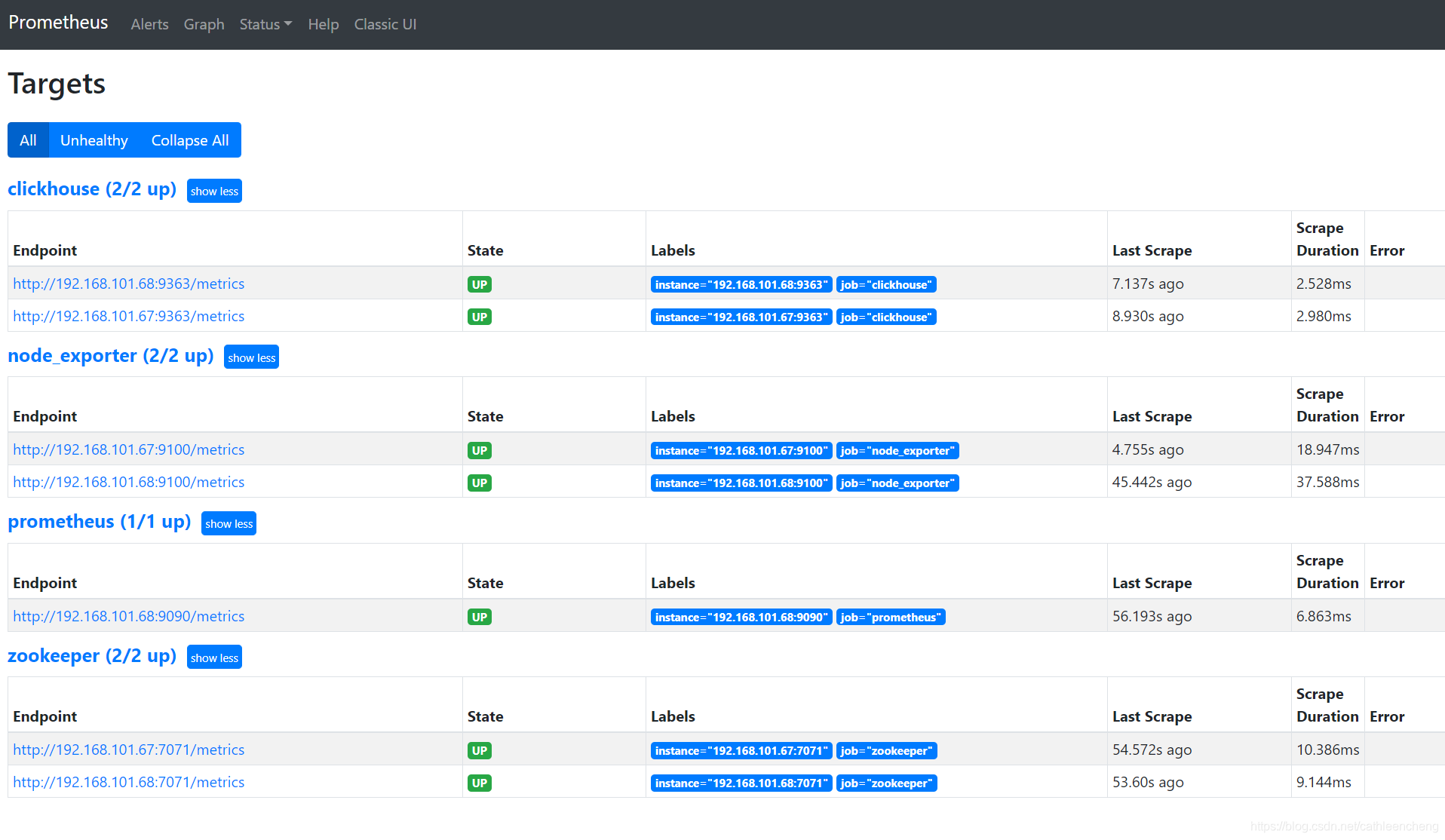Click instance="192.168.101.68:9100" label badge

click(x=741, y=483)
